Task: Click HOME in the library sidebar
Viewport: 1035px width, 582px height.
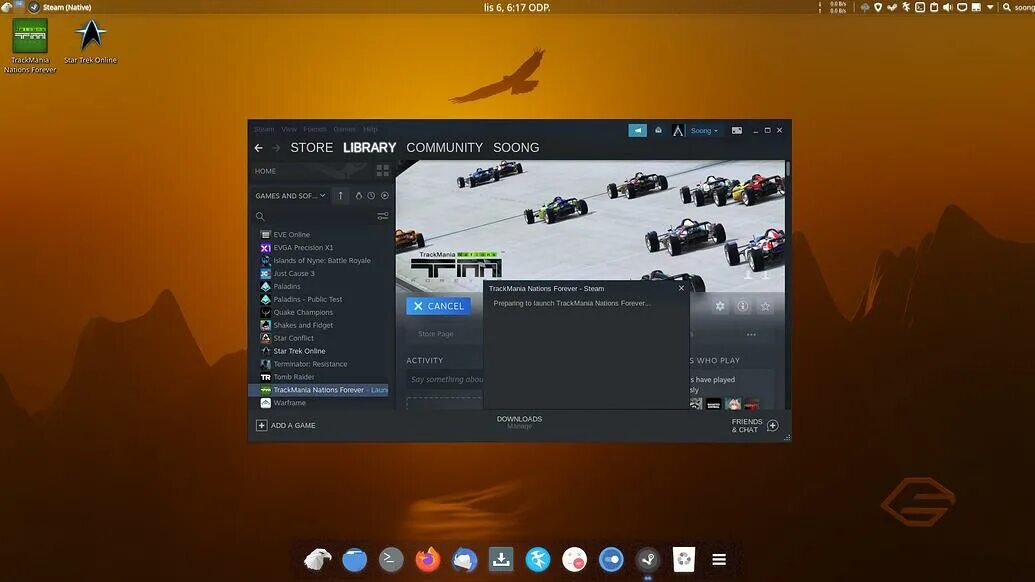Action: pyautogui.click(x=265, y=171)
